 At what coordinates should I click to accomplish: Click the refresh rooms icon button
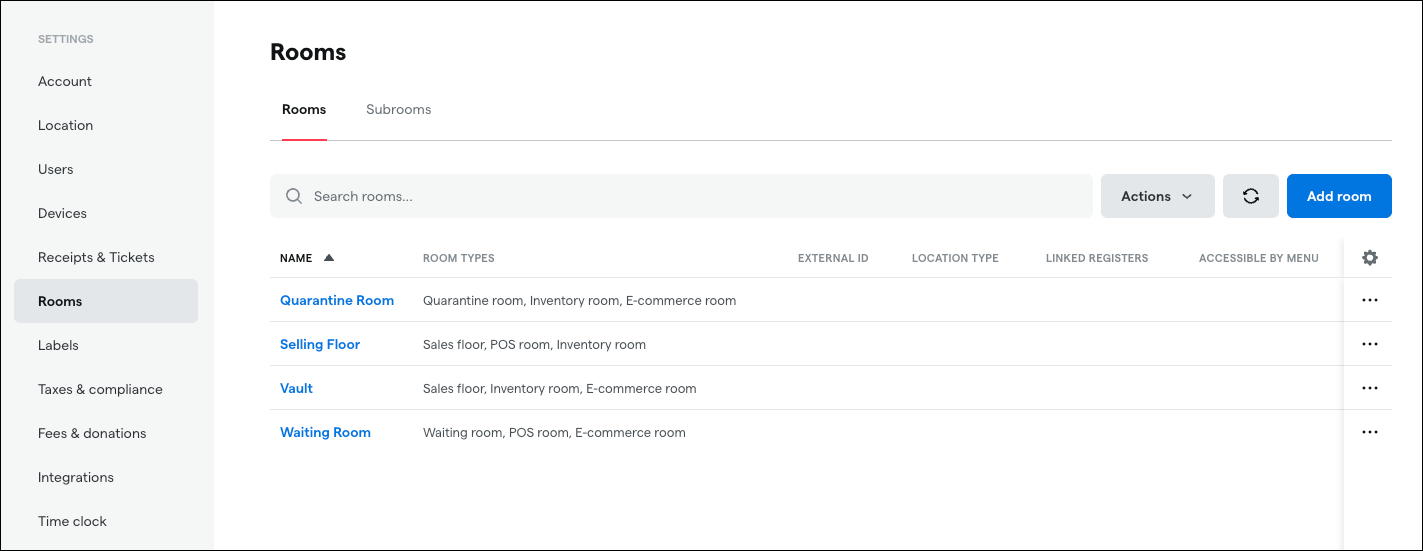pos(1250,196)
